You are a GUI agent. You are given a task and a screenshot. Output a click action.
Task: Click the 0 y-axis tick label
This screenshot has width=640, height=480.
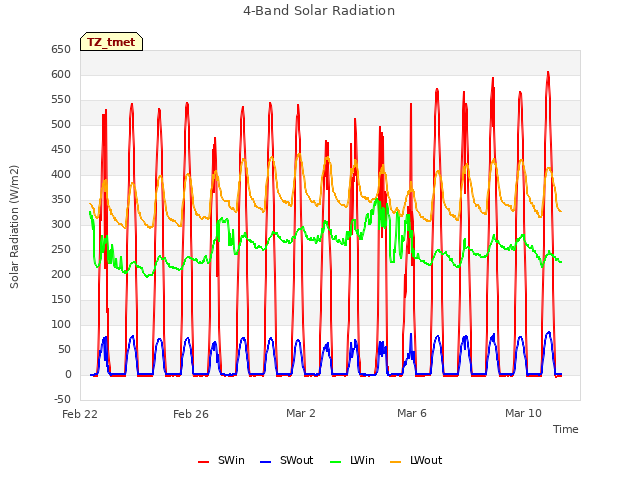pos(68,375)
